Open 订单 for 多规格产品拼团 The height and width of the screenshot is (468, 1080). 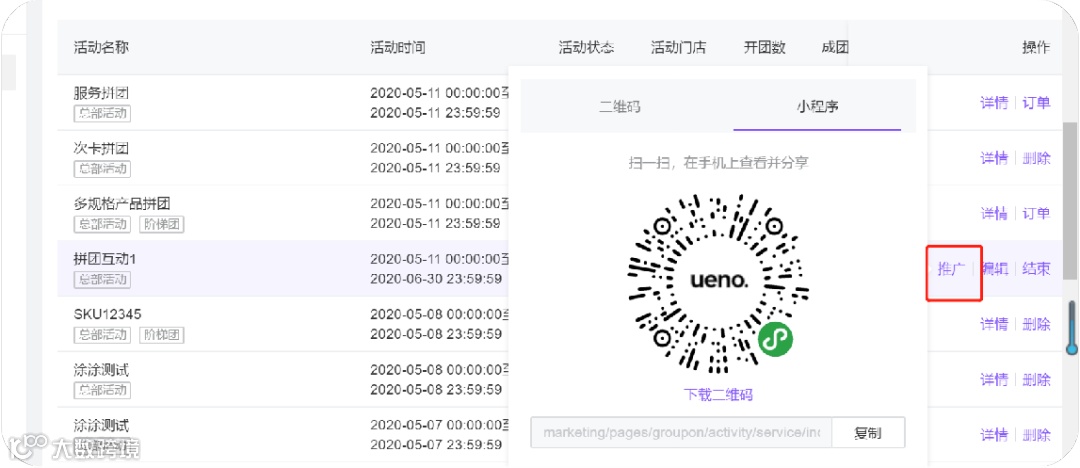(1036, 213)
